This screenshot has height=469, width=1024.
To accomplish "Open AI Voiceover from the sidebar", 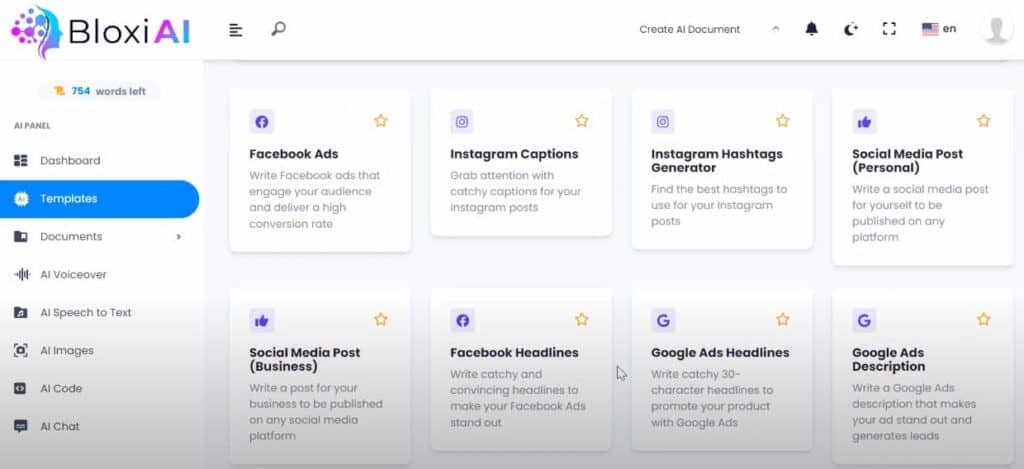I will tap(73, 275).
